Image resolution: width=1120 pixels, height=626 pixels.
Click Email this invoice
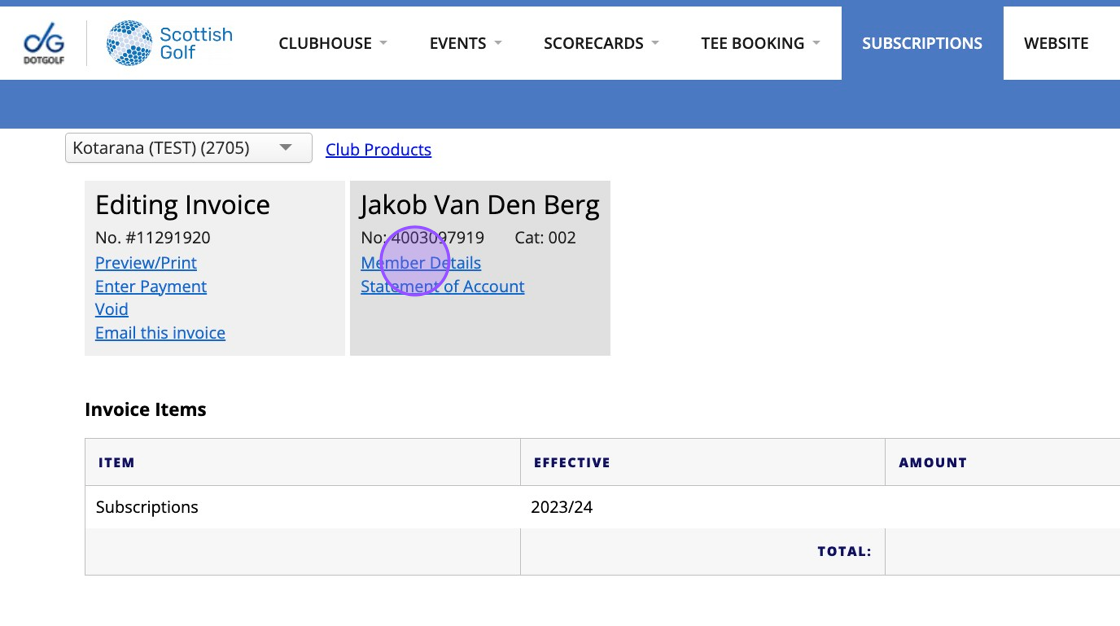pyautogui.click(x=160, y=333)
